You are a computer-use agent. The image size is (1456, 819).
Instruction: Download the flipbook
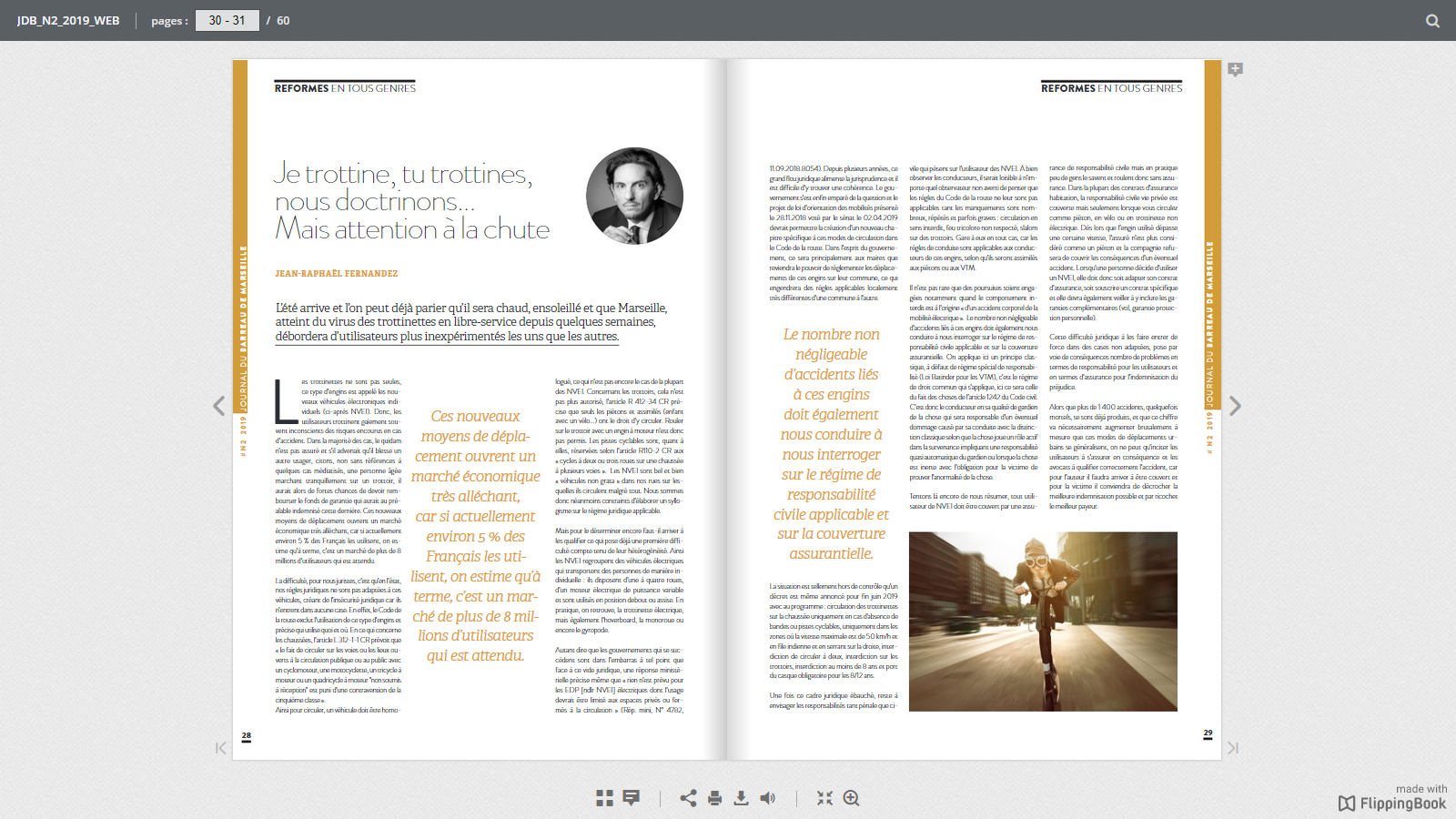[x=742, y=798]
